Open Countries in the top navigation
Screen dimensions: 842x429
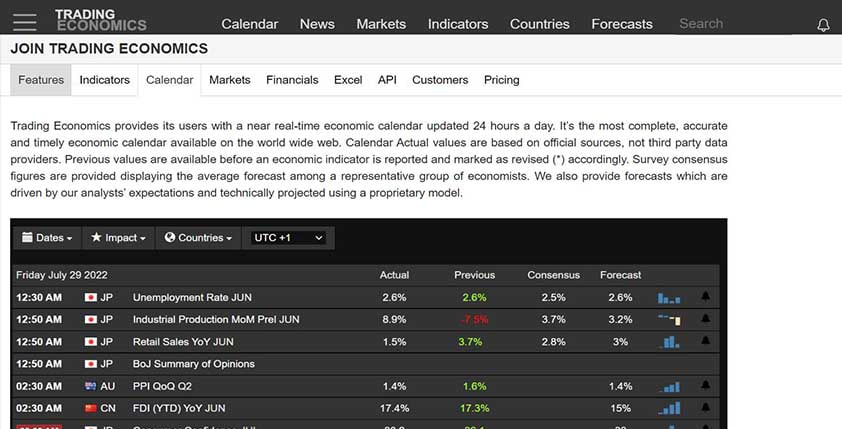pyautogui.click(x=540, y=24)
